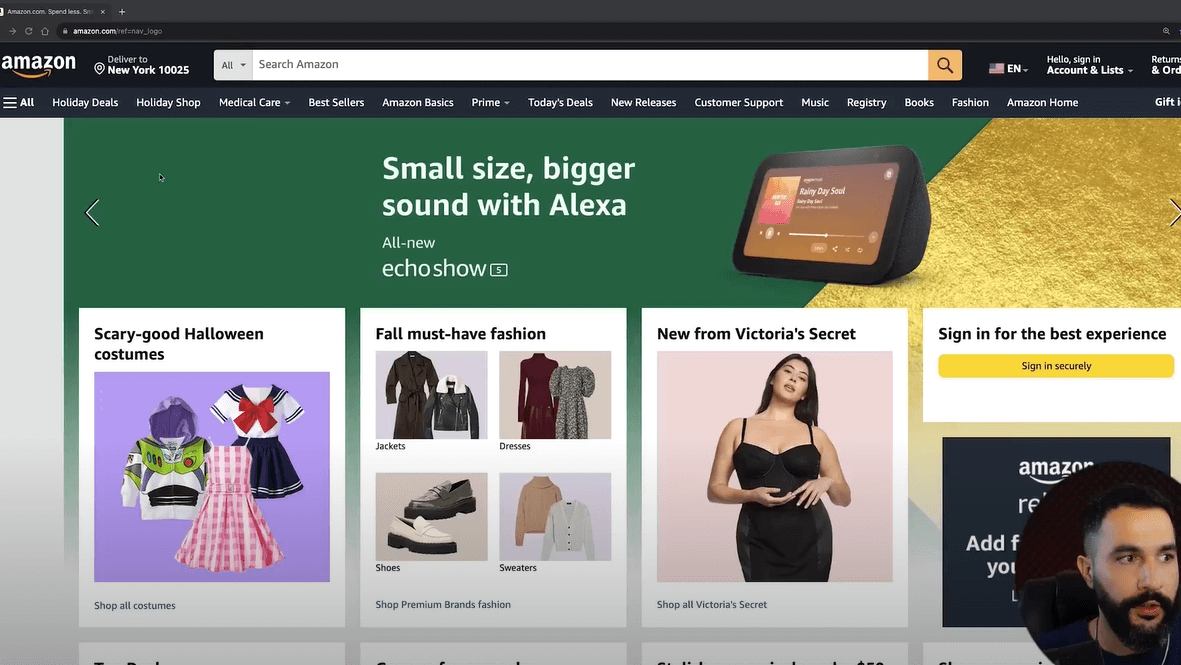This screenshot has width=1181, height=665.
Task: Click the delivery location pin icon
Action: [99, 69]
